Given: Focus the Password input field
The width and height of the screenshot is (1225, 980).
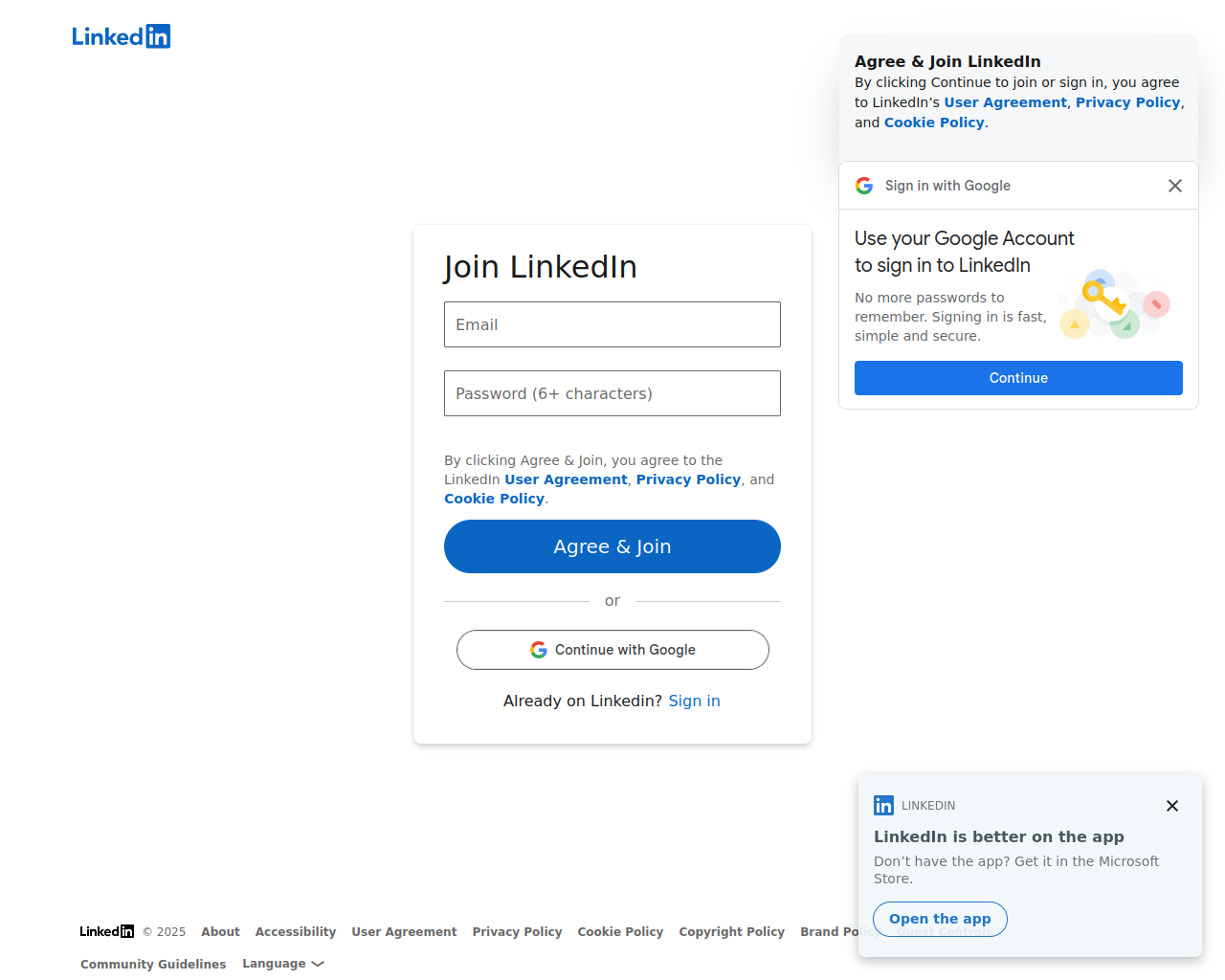Looking at the screenshot, I should point(612,393).
